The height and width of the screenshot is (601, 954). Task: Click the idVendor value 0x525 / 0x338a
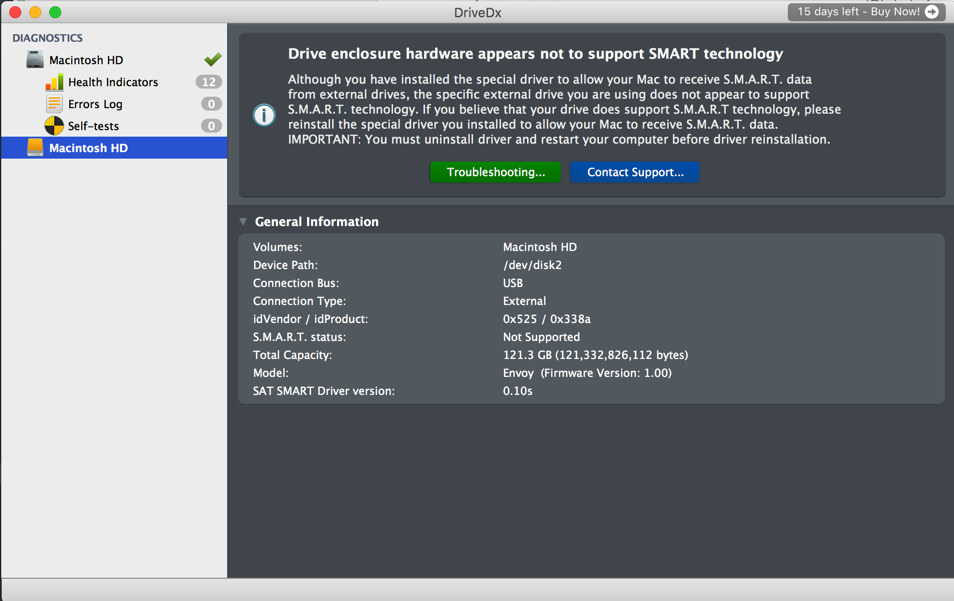[x=547, y=319]
